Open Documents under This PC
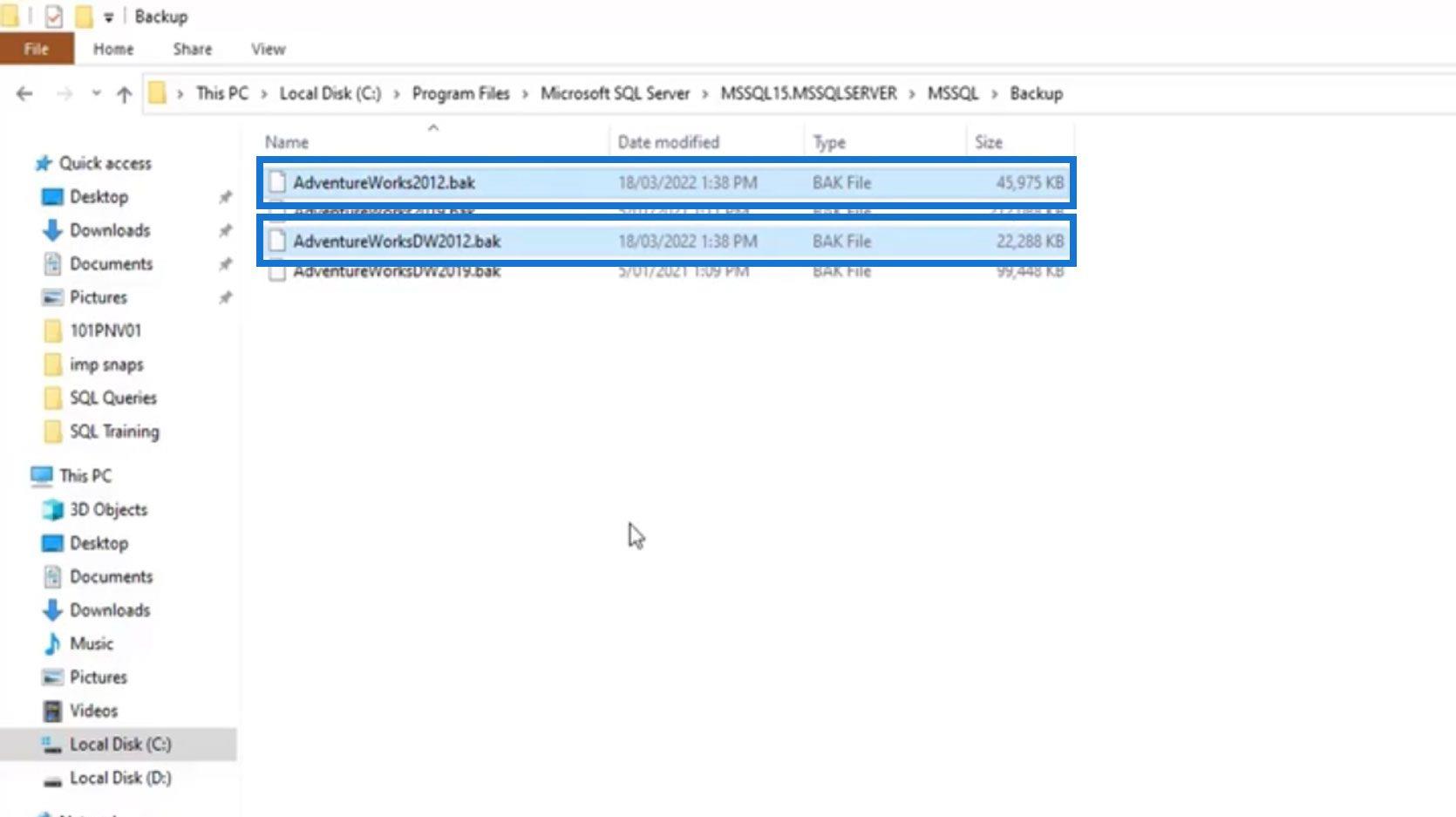Screen dimensions: 1456x817 click(111, 576)
